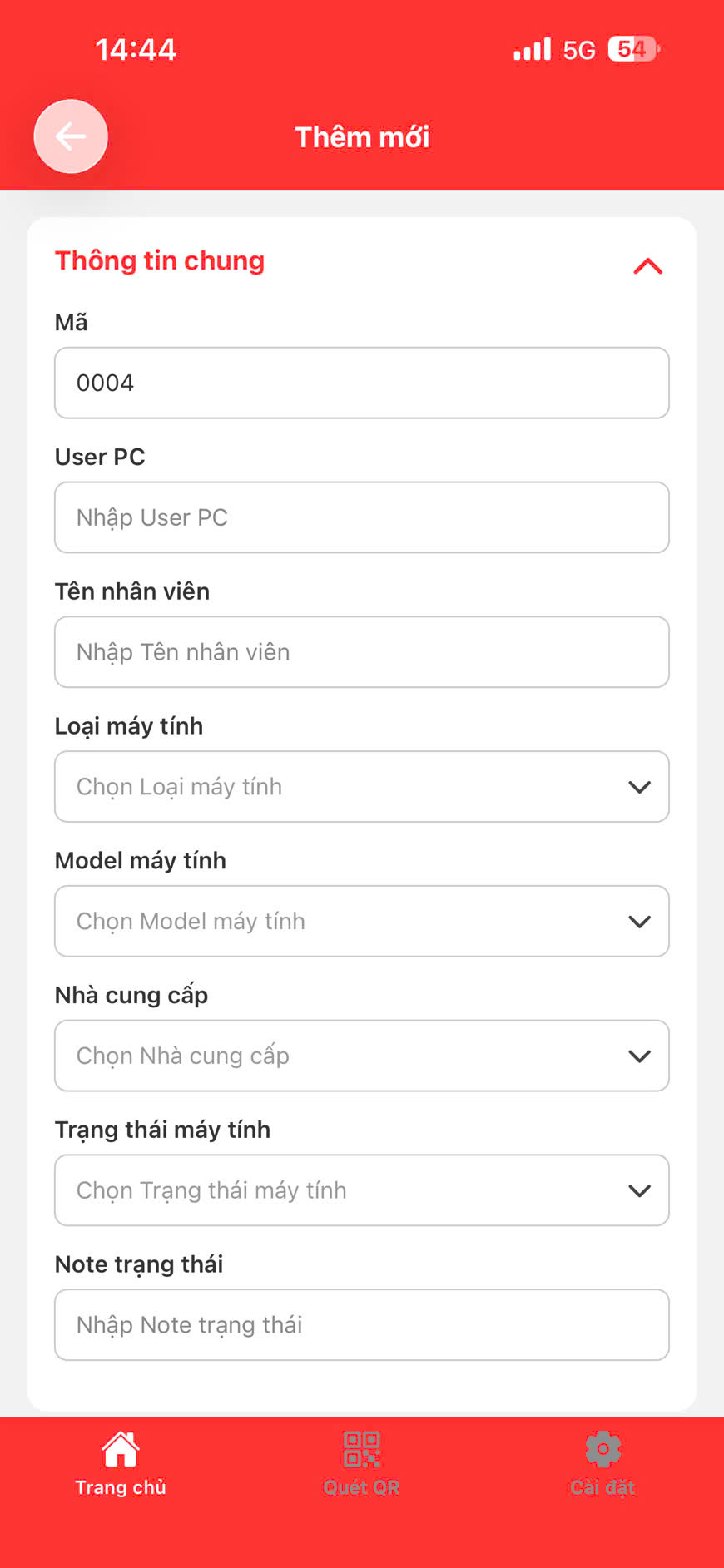Click the Mã input field containing 0004
The width and height of the screenshot is (724, 1568).
coord(362,383)
